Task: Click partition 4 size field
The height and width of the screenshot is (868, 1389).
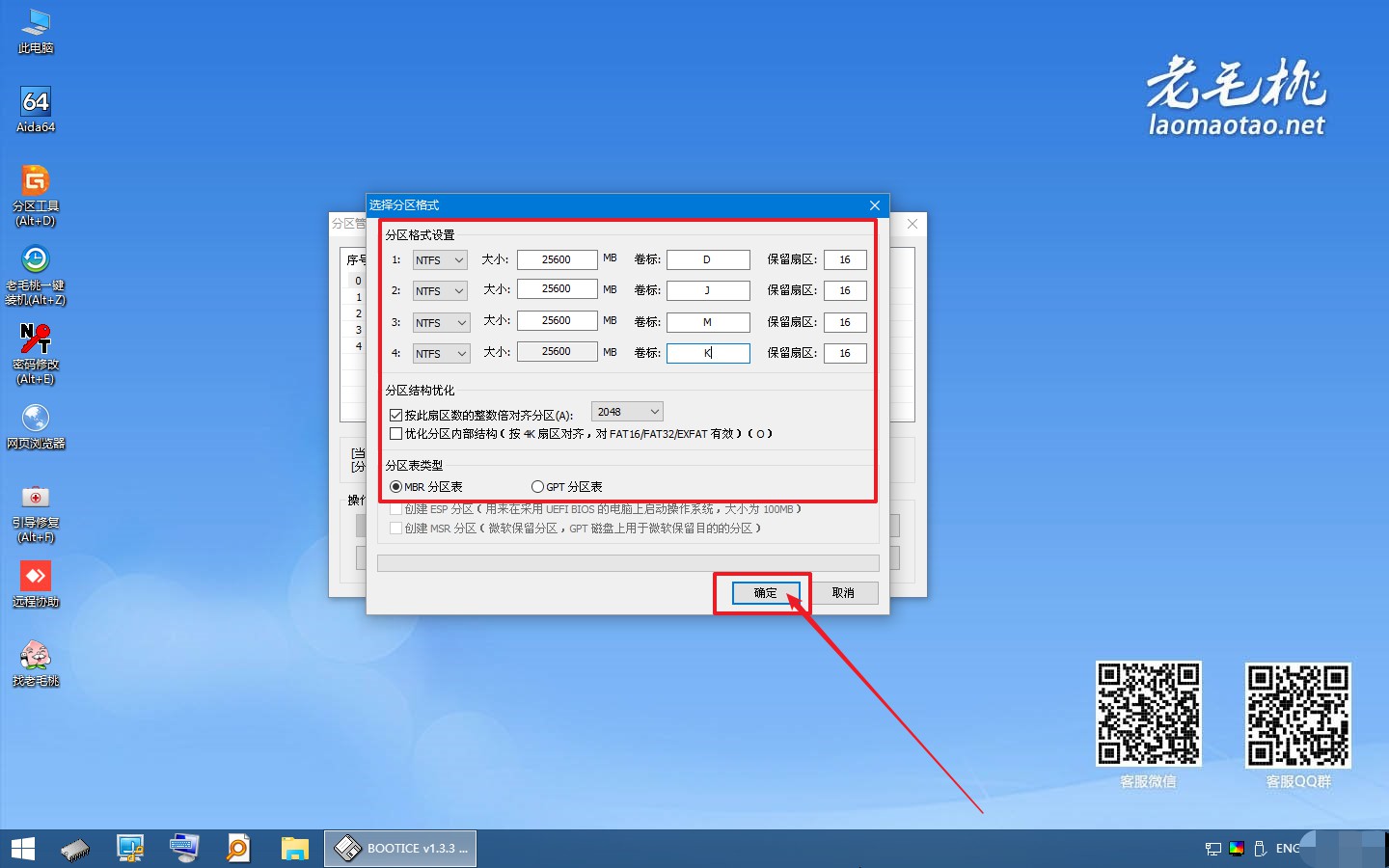Action: click(x=557, y=351)
